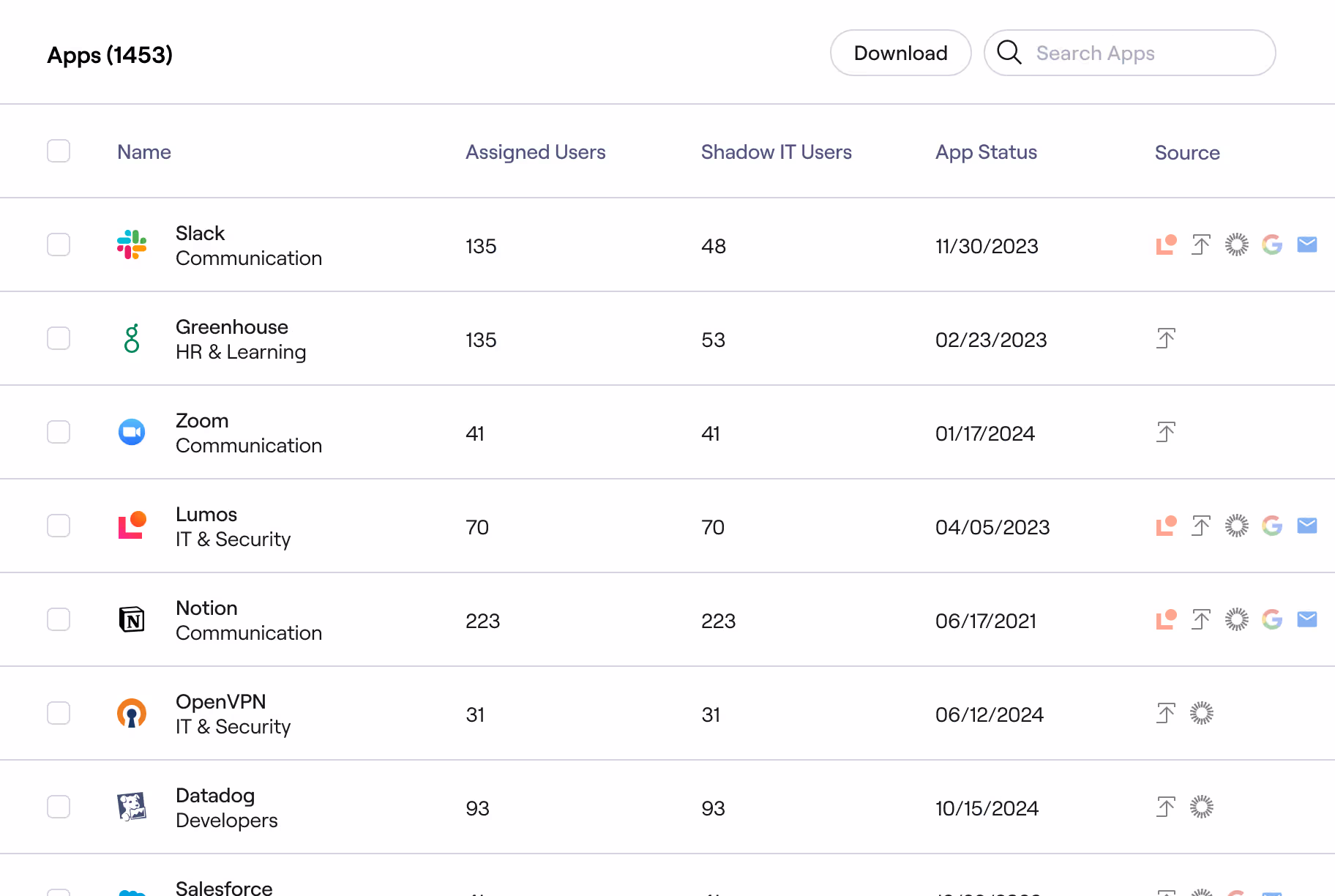This screenshot has height=896, width=1335.
Task: Click the Lumos source icon in Notion row
Action: (x=1166, y=619)
